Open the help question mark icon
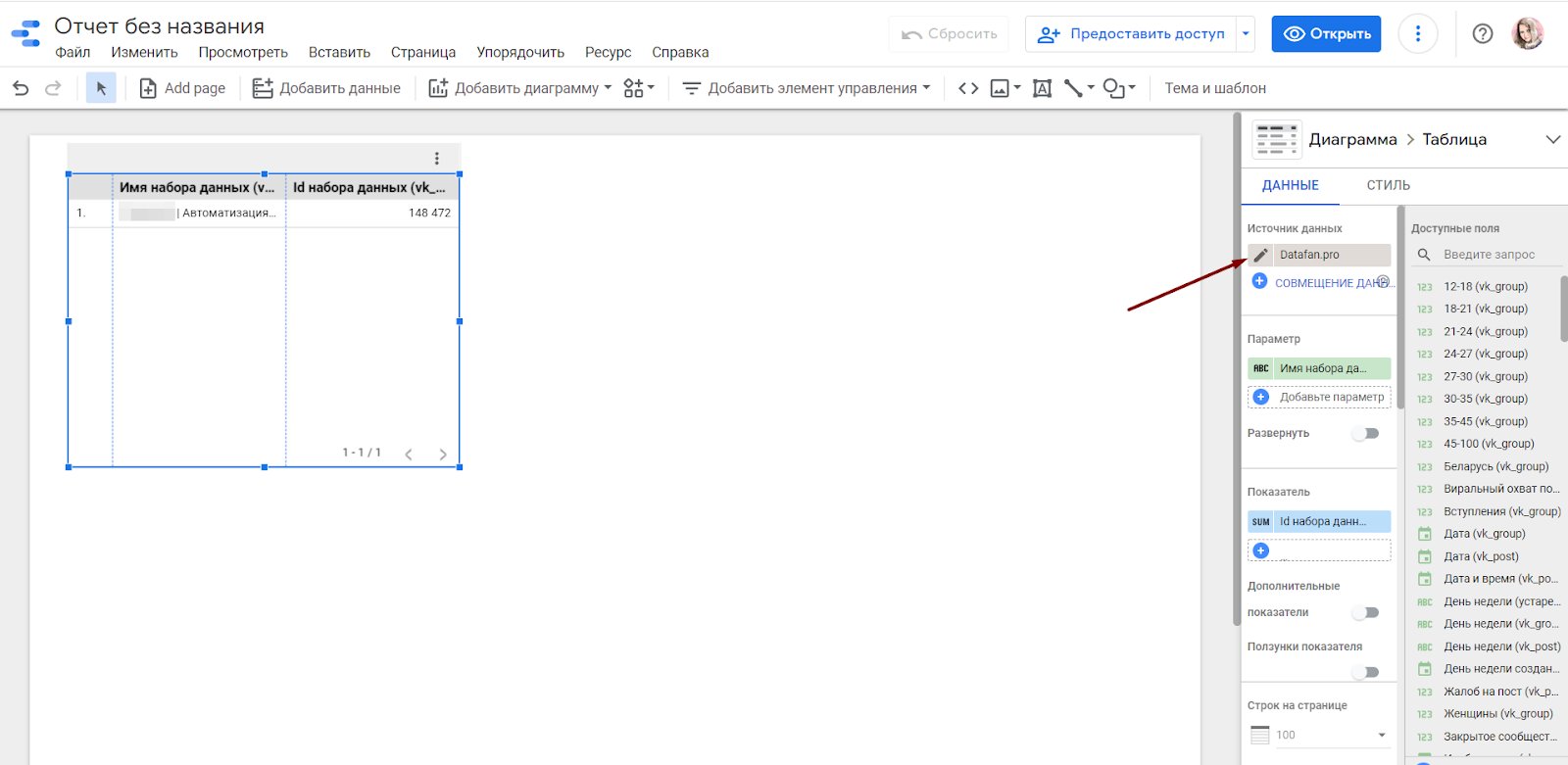The width and height of the screenshot is (1568, 765). (1483, 34)
